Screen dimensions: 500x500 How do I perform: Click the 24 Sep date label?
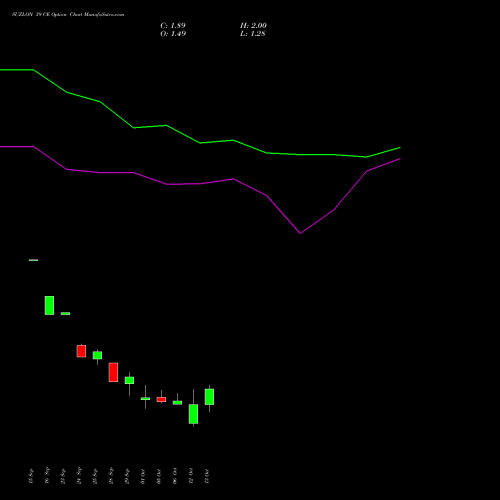pos(79,476)
